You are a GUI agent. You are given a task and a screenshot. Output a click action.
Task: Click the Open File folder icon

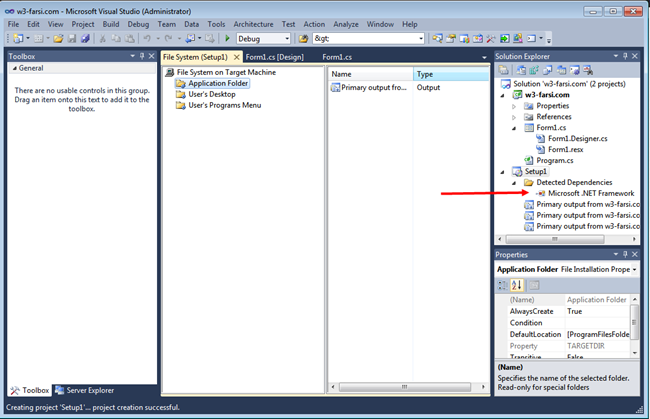pos(58,39)
